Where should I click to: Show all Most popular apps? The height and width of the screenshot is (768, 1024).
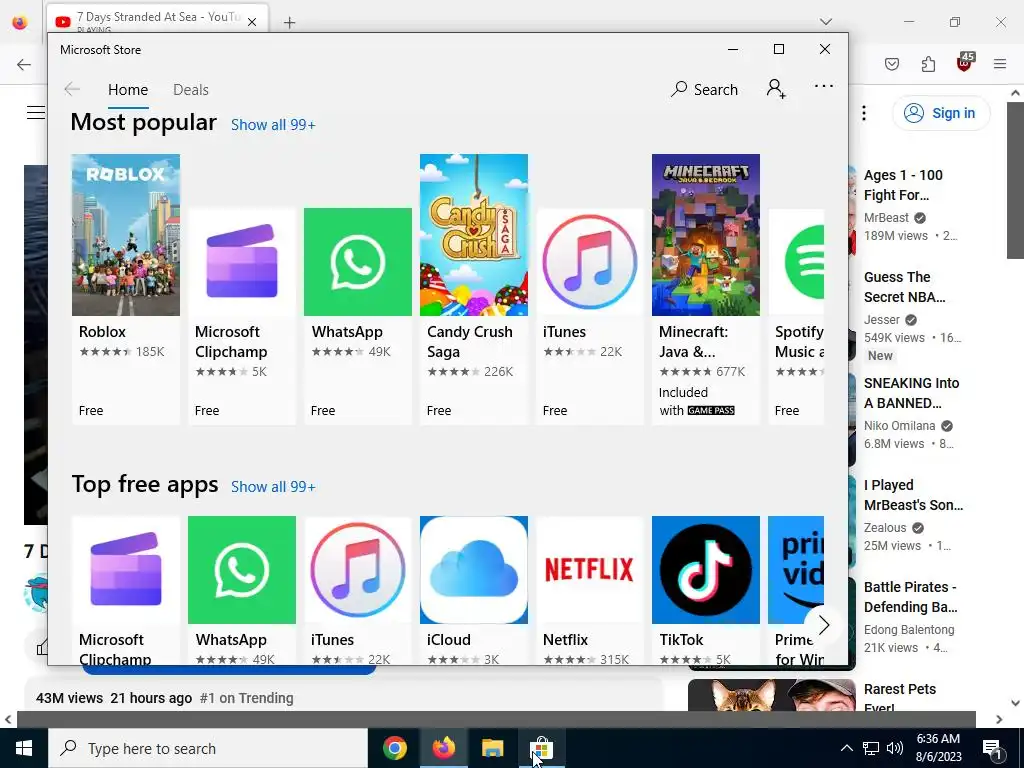(273, 125)
